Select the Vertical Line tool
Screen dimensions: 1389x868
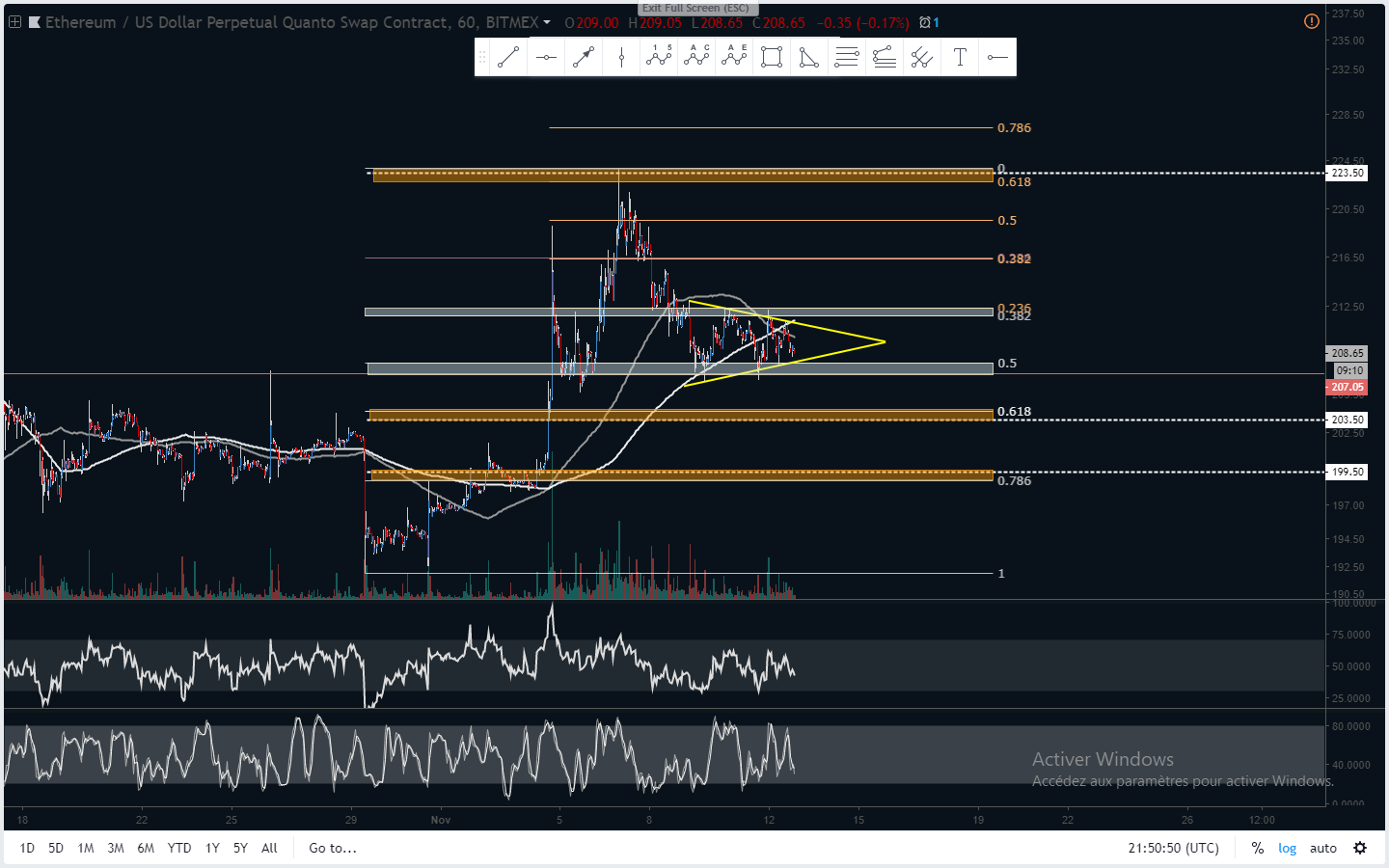[621, 58]
